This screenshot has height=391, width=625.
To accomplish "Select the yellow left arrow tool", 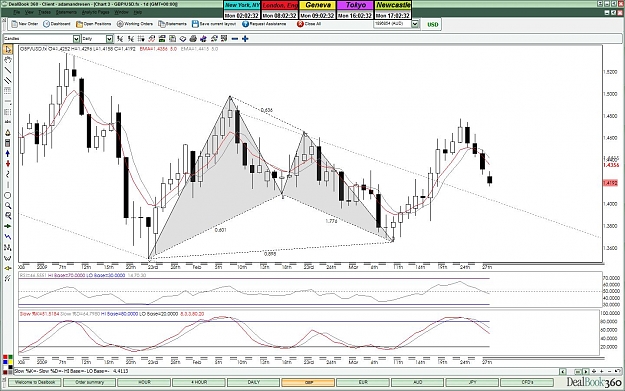I will (8, 268).
